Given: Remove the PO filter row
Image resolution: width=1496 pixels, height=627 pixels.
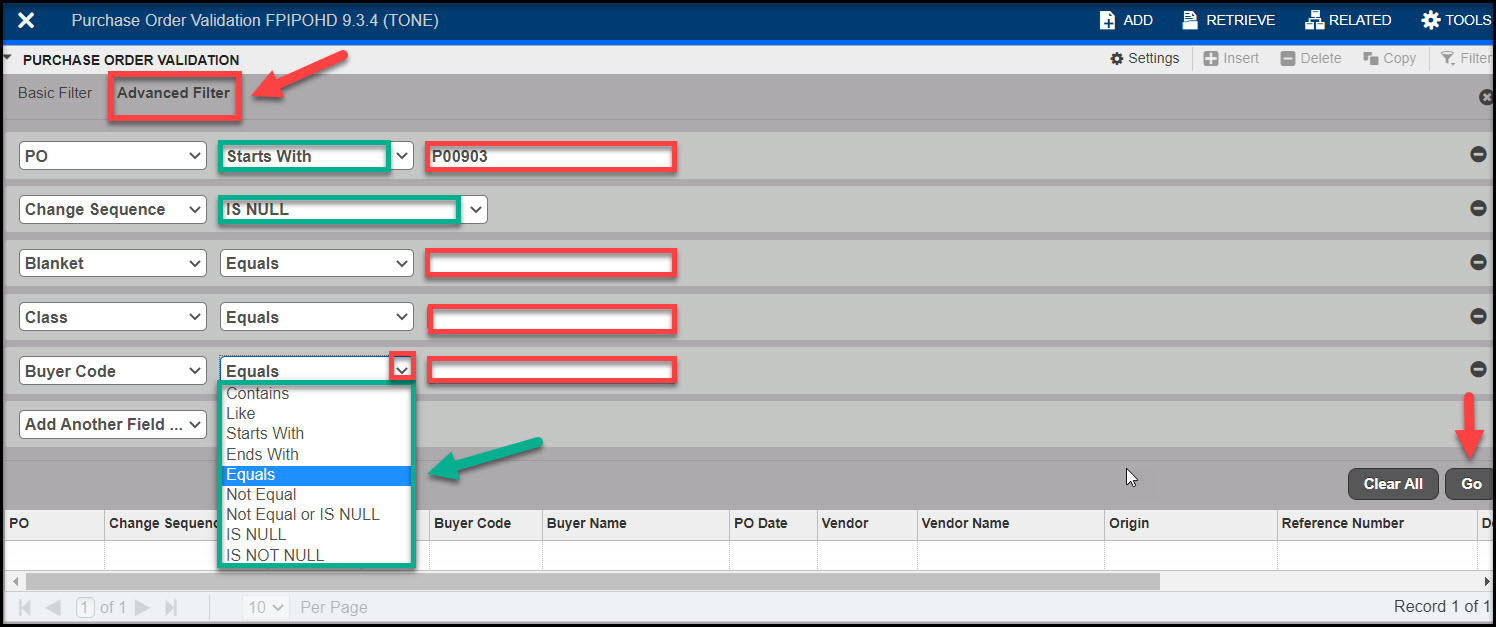Looking at the screenshot, I should pyautogui.click(x=1478, y=155).
